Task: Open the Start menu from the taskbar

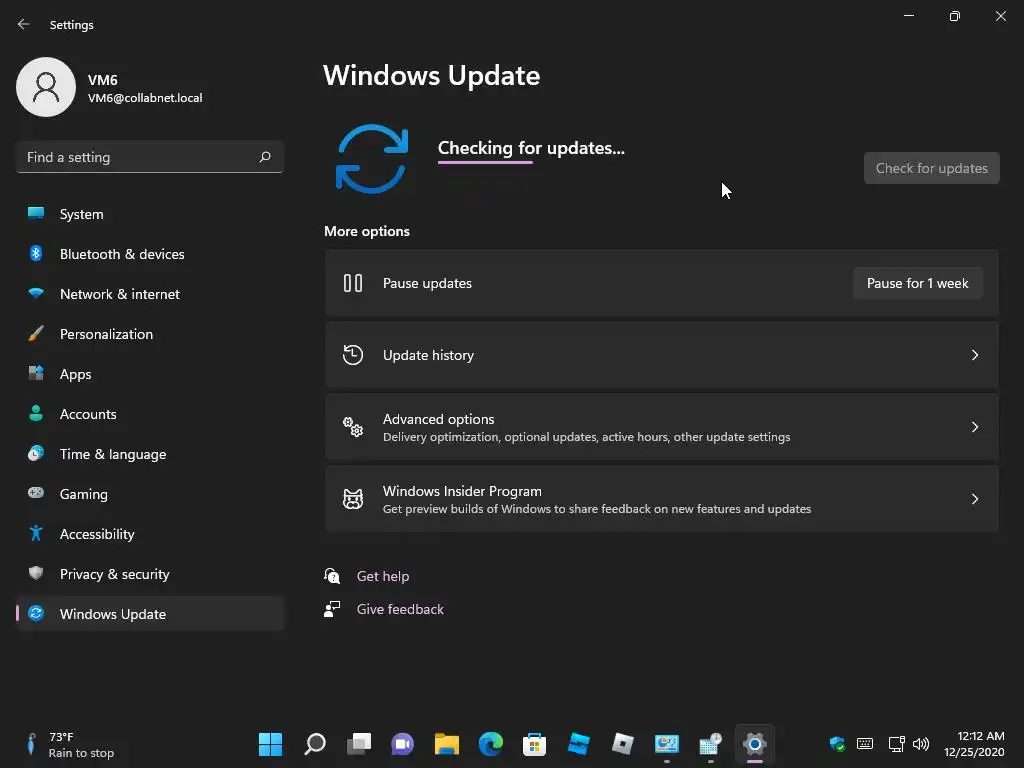Action: [x=270, y=744]
